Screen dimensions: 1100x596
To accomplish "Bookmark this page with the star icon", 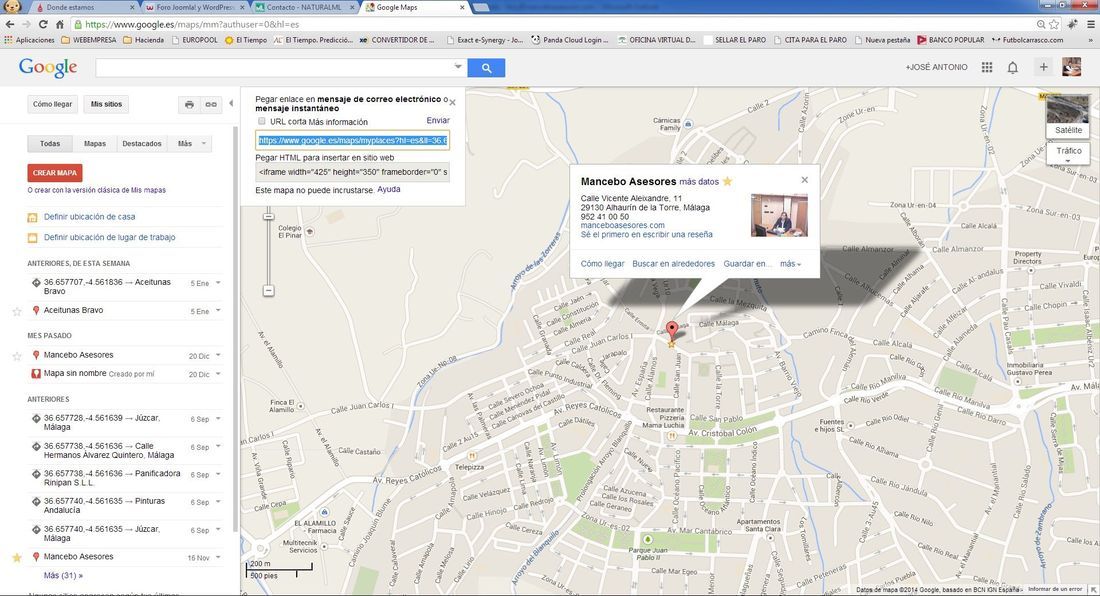I will tap(1054, 24).
